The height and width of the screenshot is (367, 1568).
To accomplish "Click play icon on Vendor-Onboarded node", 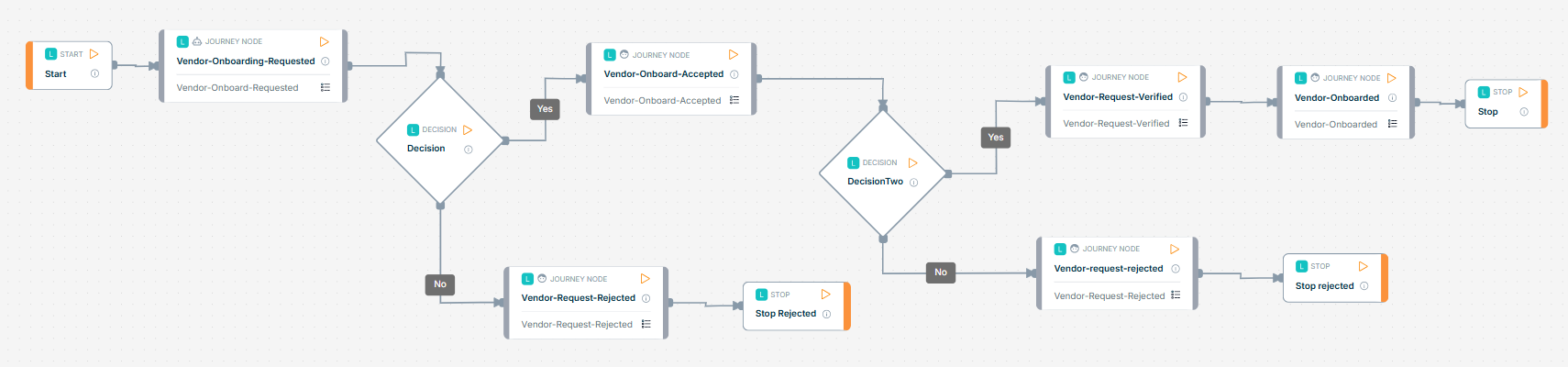I will coord(1391,78).
